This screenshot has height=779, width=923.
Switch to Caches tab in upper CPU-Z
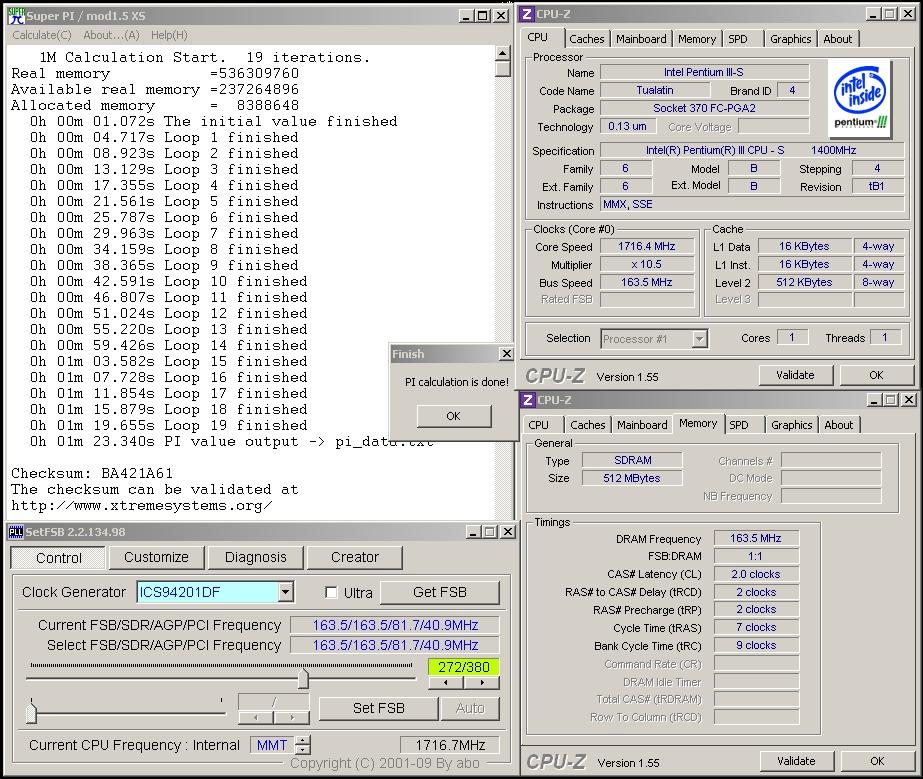pyautogui.click(x=586, y=39)
